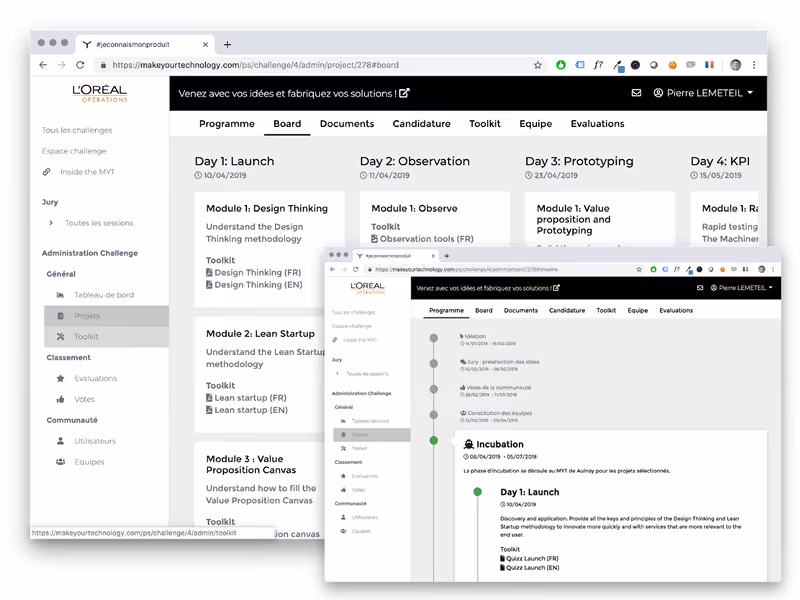The height and width of the screenshot is (600, 800).
Task: Expand Toutes les sessions chevron in the rear window
Action: (51, 223)
